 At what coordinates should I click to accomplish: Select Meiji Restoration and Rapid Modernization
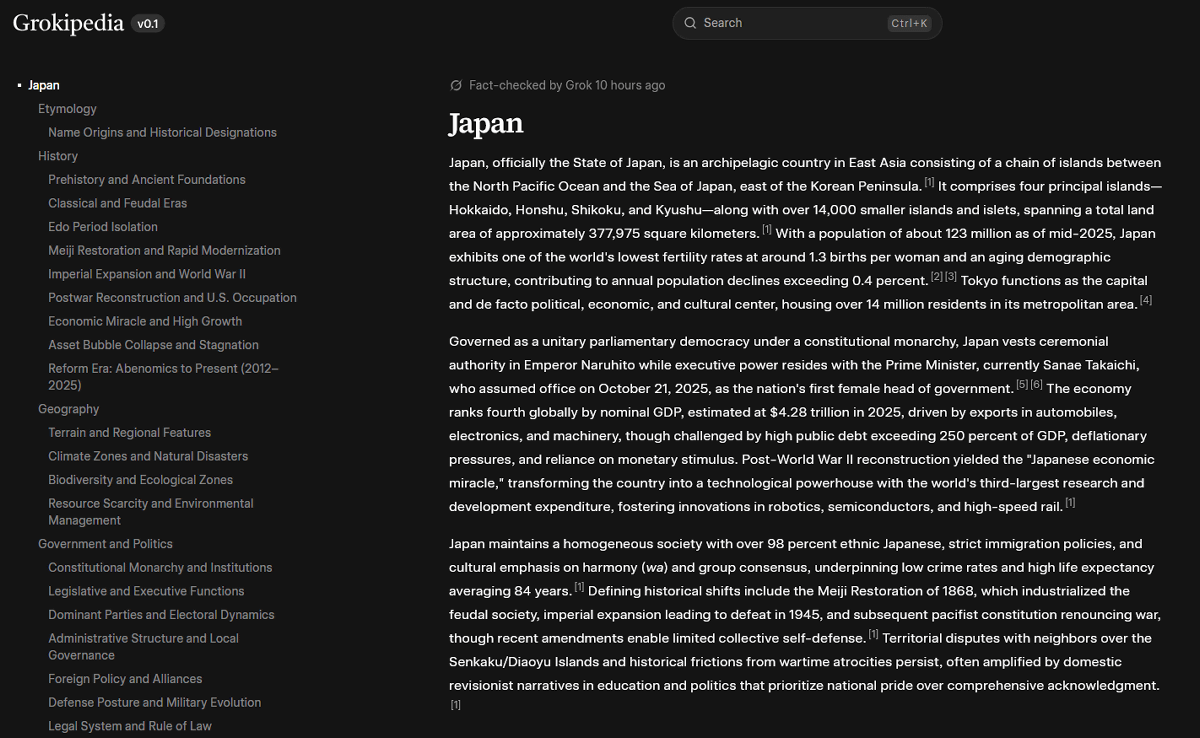[x=164, y=251]
